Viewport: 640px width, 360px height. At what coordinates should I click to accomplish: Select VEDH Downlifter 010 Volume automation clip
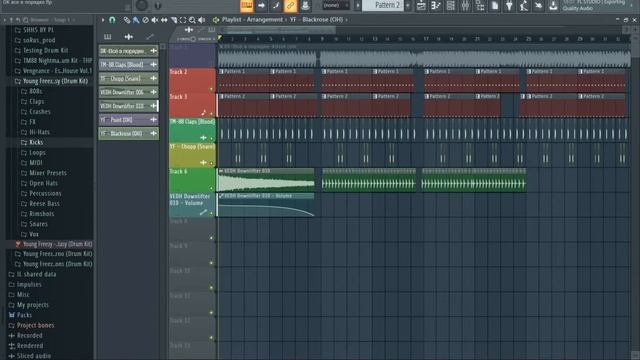[x=266, y=205]
